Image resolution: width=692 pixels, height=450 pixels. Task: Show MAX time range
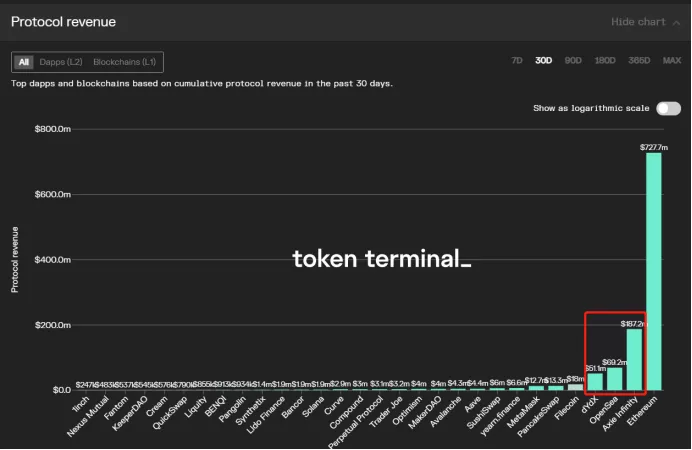coord(672,60)
